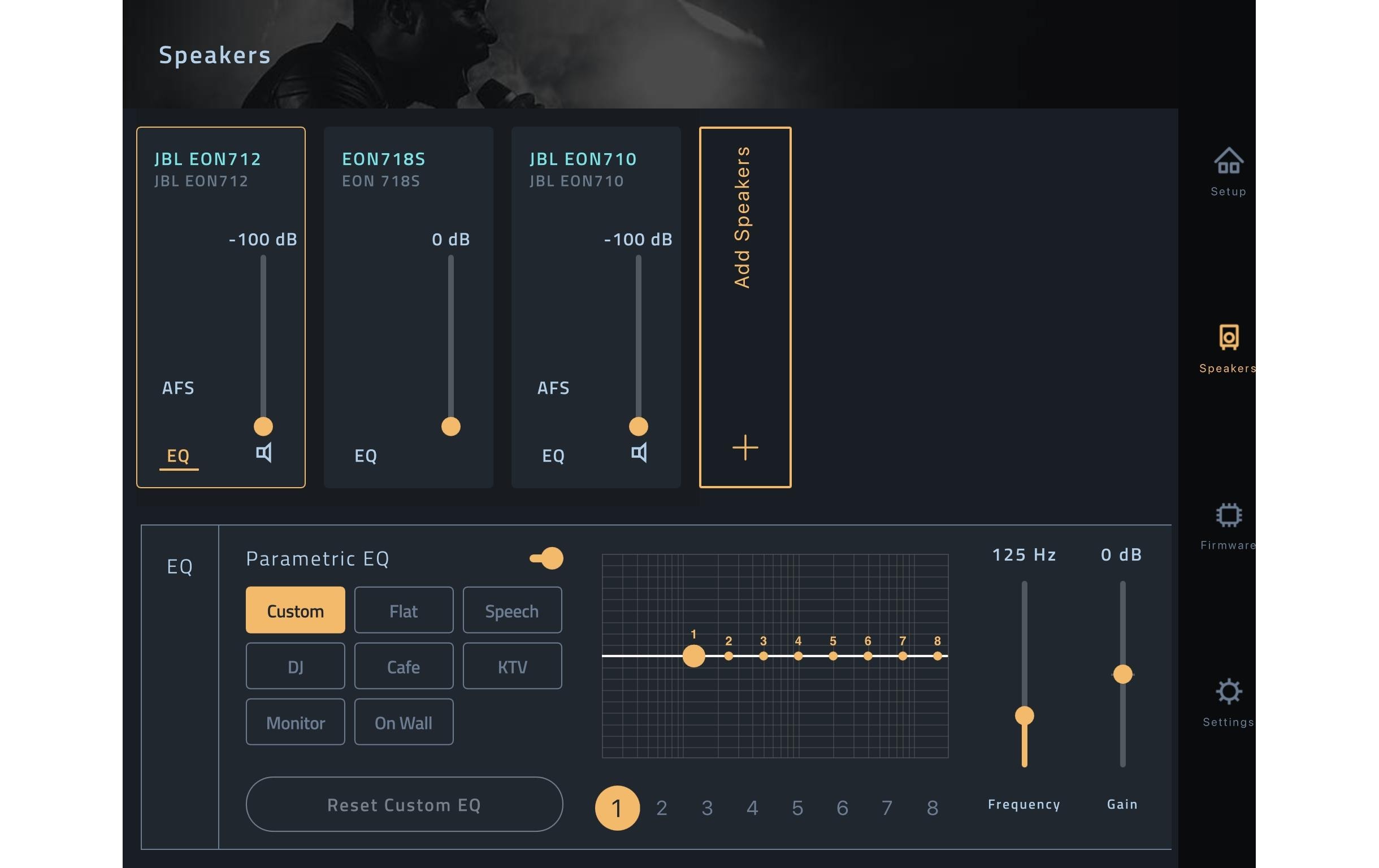The image size is (1379, 868).
Task: Select the Speakers sidebar icon
Action: (1229, 338)
